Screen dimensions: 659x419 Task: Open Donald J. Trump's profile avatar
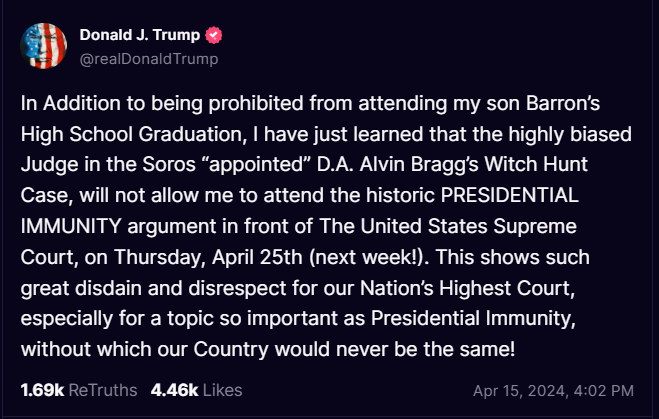tap(44, 46)
